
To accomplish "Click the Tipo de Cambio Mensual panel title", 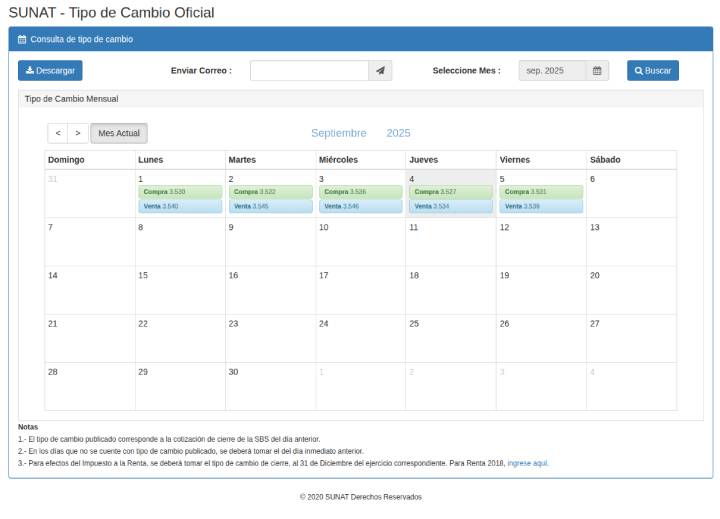I will pos(71,99).
